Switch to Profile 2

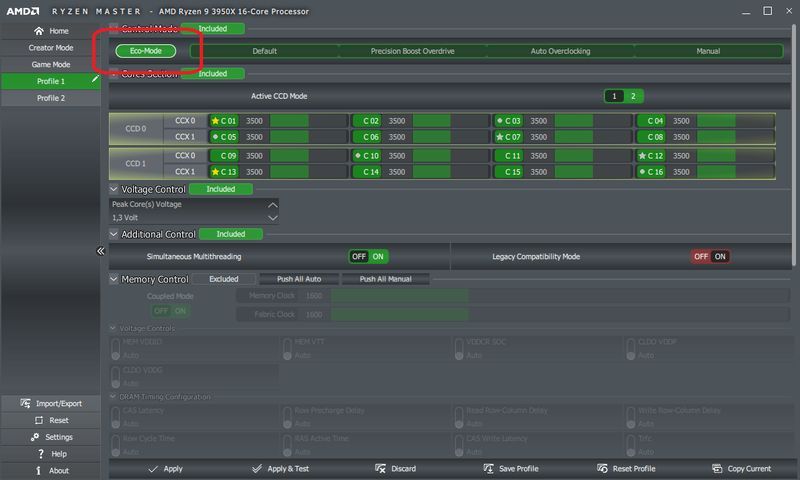(51, 98)
